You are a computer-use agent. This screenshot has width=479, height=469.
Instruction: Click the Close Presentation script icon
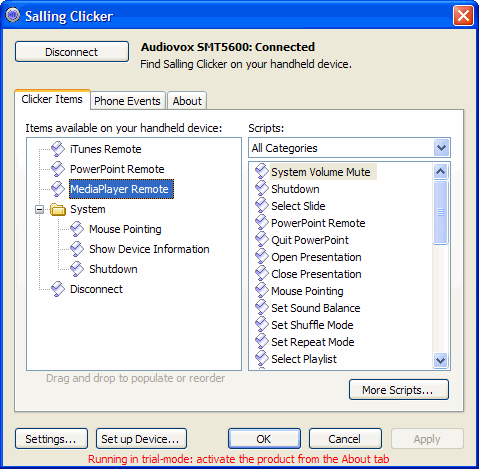262,273
